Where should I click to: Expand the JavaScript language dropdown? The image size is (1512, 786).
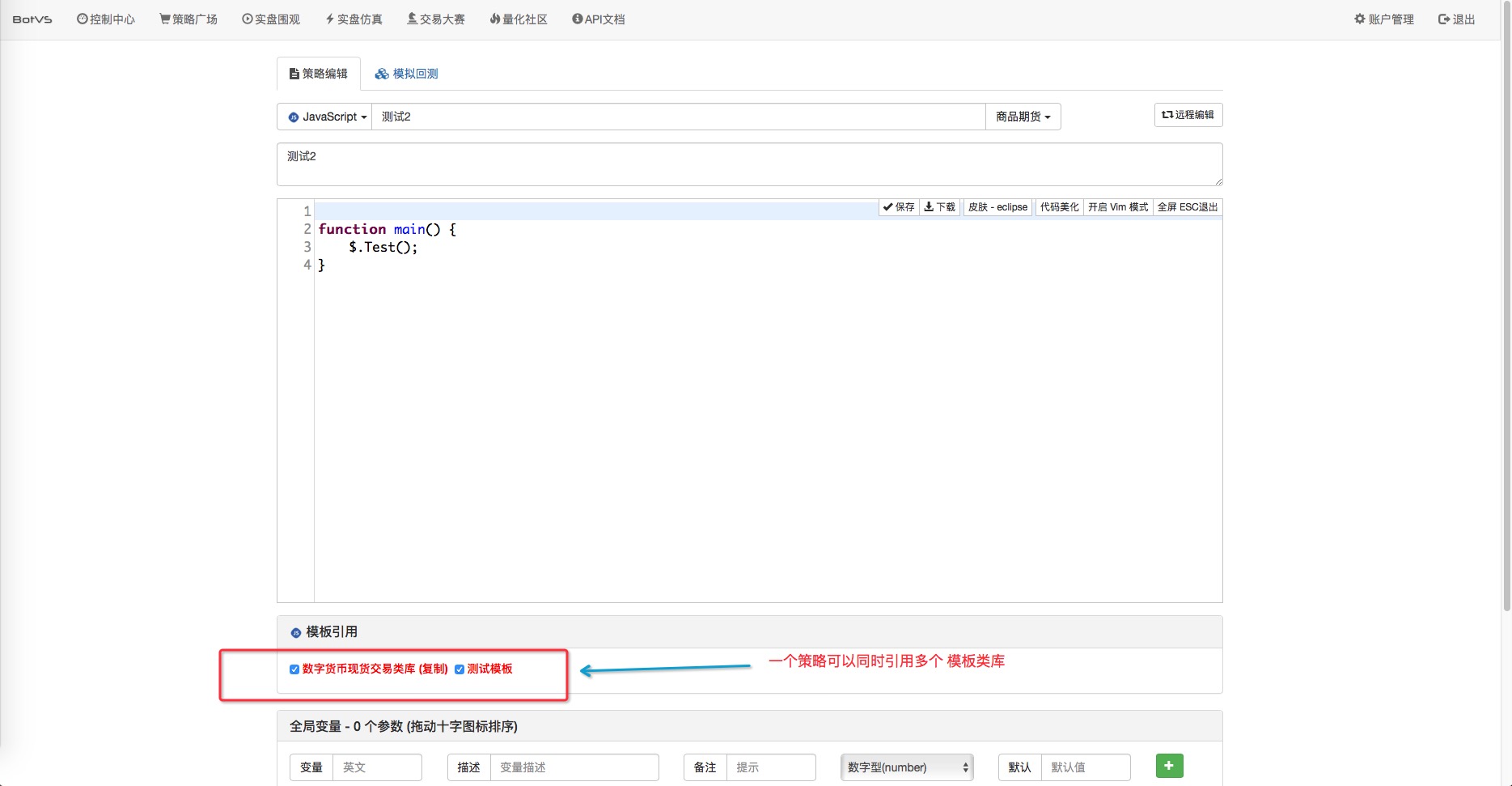(325, 117)
